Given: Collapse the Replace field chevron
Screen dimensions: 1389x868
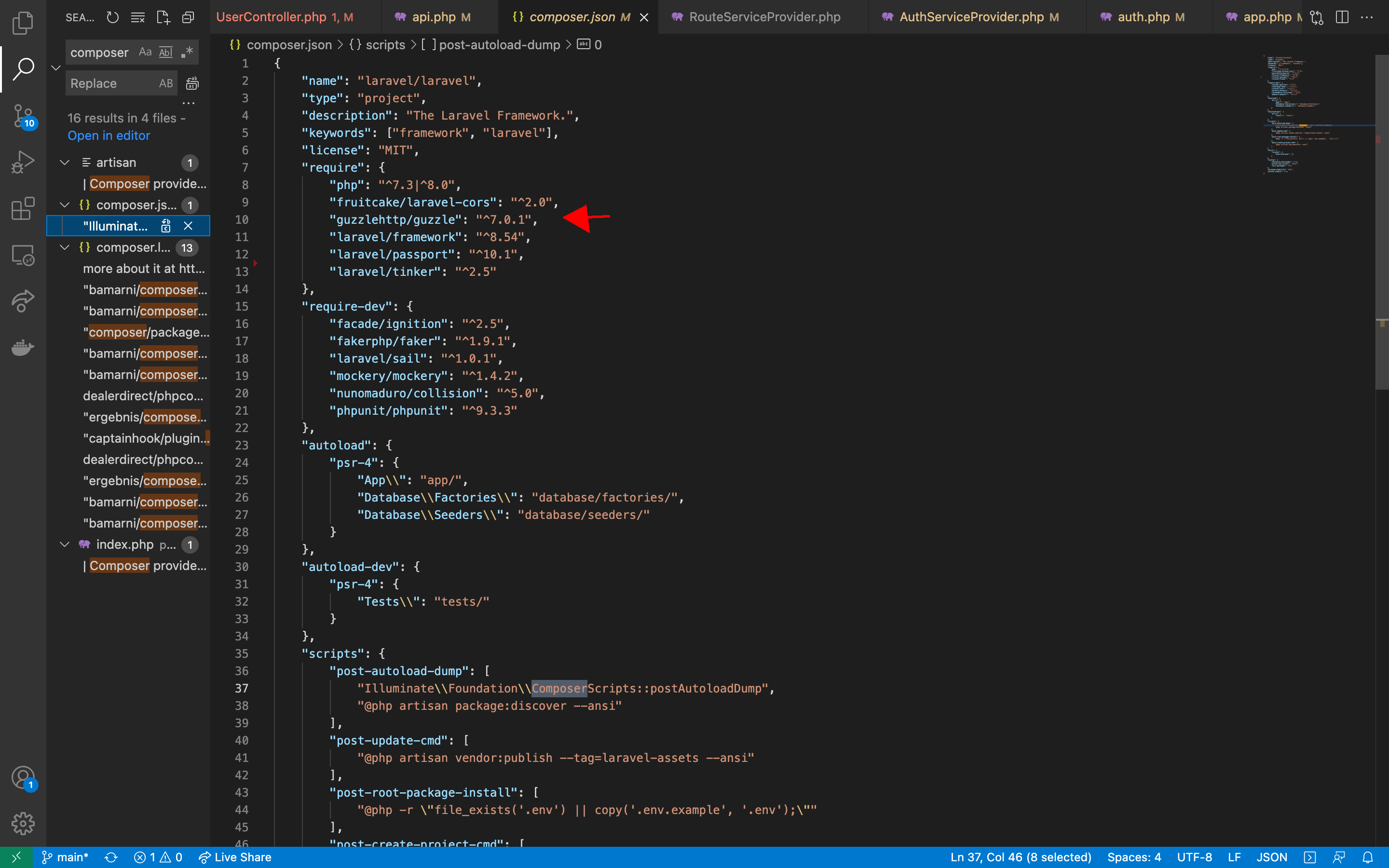Looking at the screenshot, I should [55, 68].
